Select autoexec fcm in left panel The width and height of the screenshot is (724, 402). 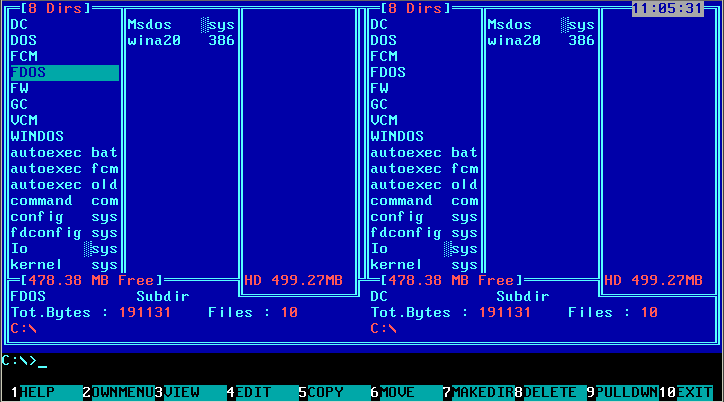coord(65,169)
